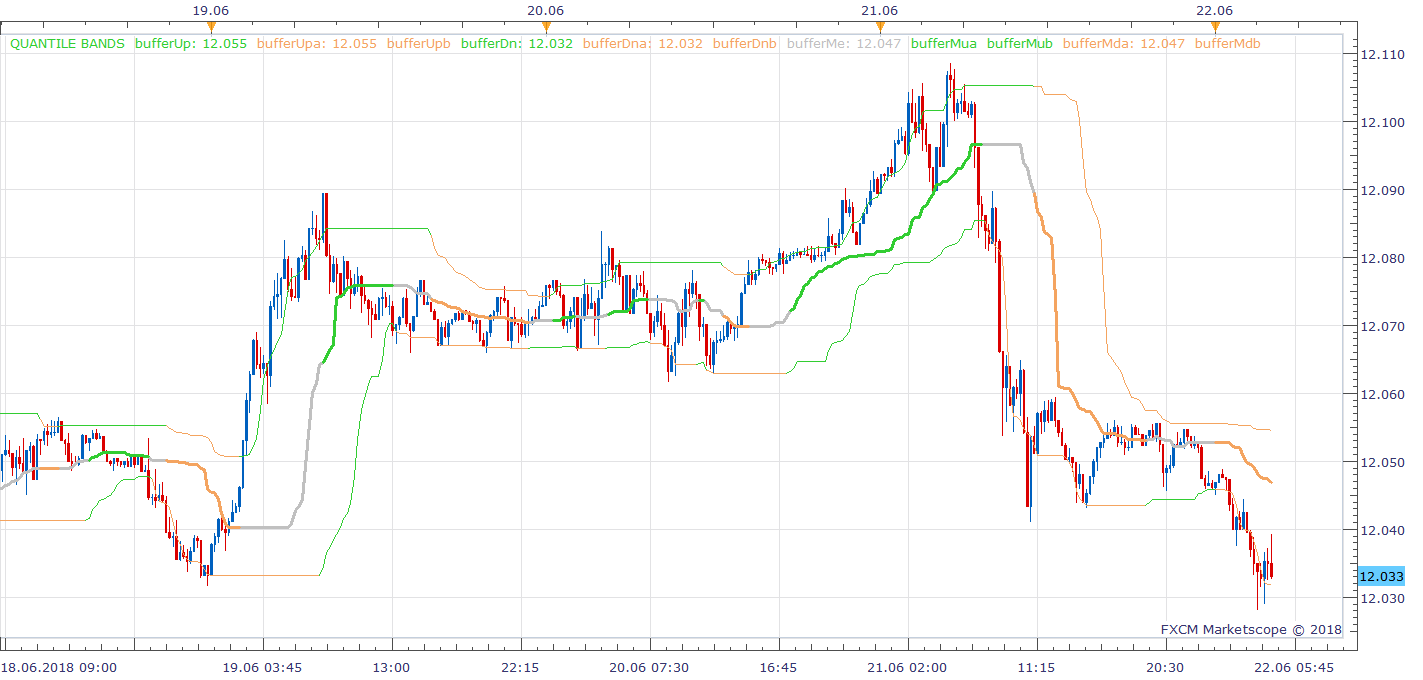Click the 20:30 time axis label

pos(1165,667)
